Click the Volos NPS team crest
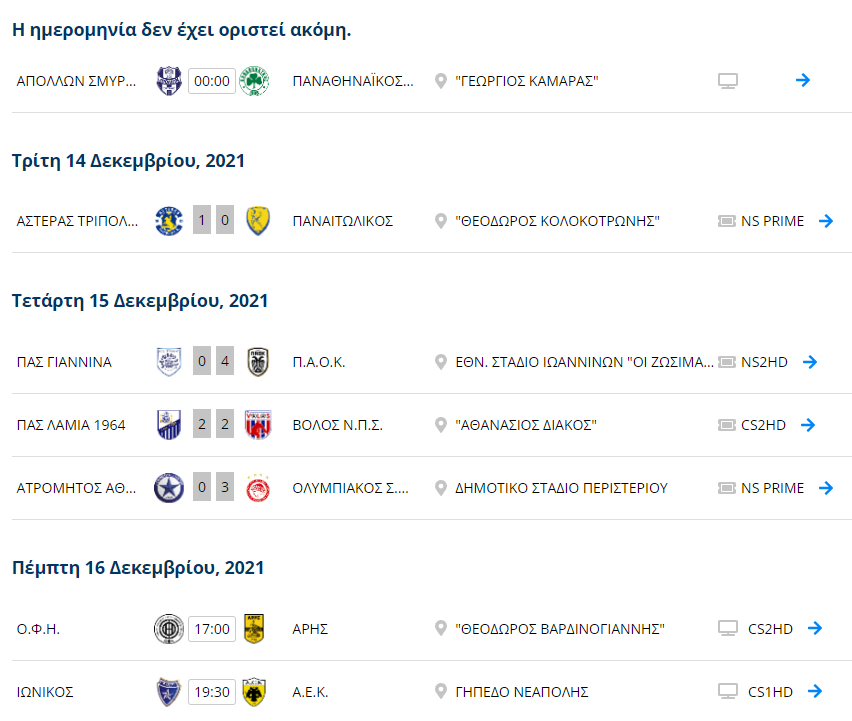The image size is (852, 721). (258, 425)
